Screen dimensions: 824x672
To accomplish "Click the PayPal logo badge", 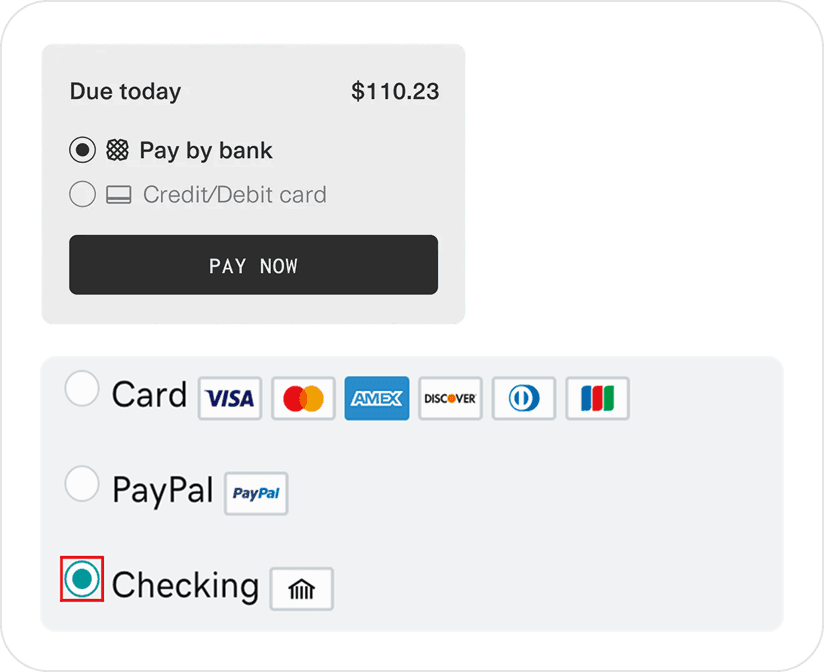I will tap(256, 494).
